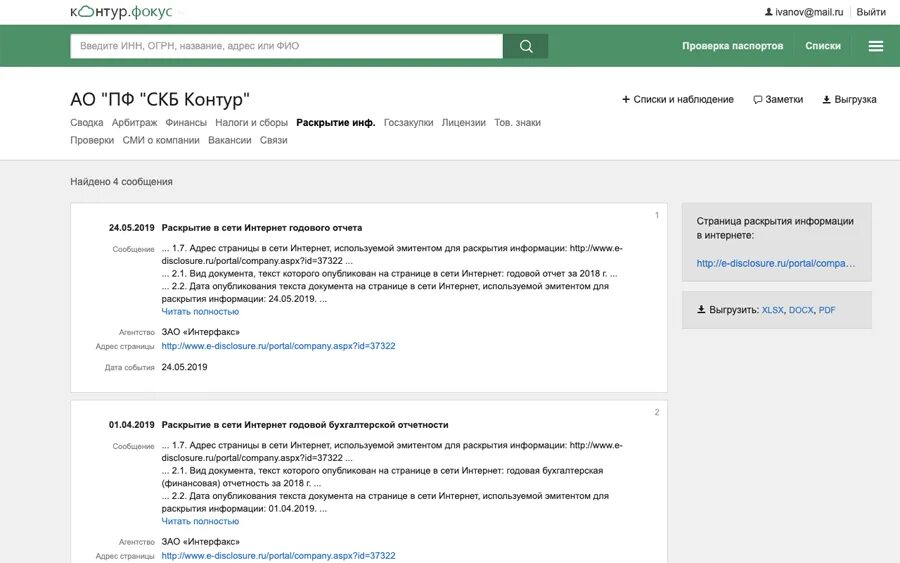Click ЗАО «Интерфакс» in the 24.05.2019 message
The height and width of the screenshot is (563, 900).
200,332
